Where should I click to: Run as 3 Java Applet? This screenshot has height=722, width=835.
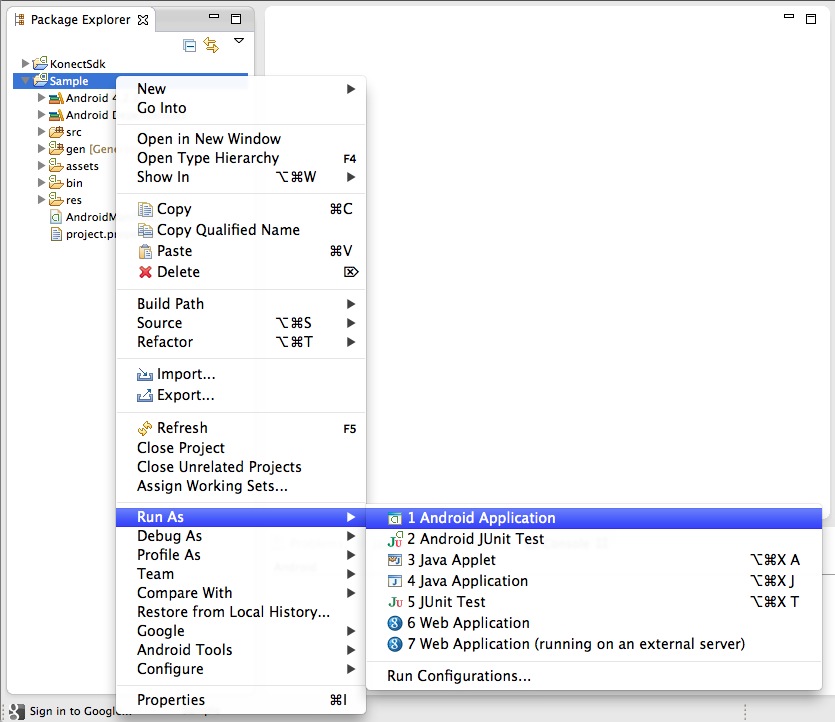(594, 560)
